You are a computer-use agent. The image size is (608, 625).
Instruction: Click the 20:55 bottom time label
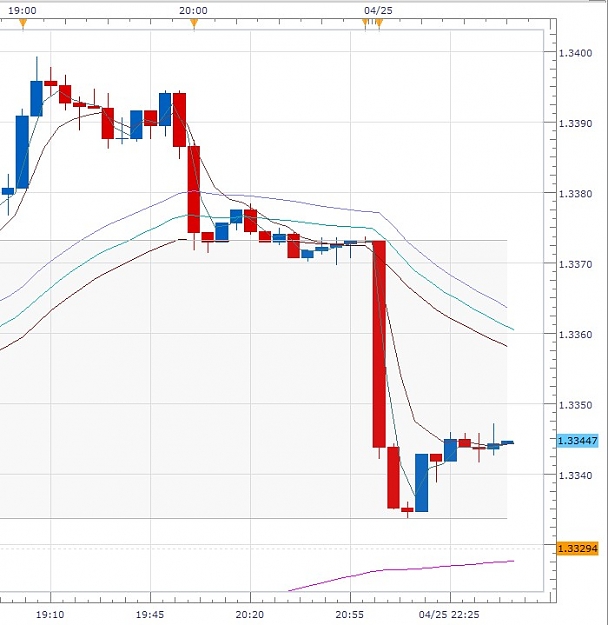[x=350, y=615]
